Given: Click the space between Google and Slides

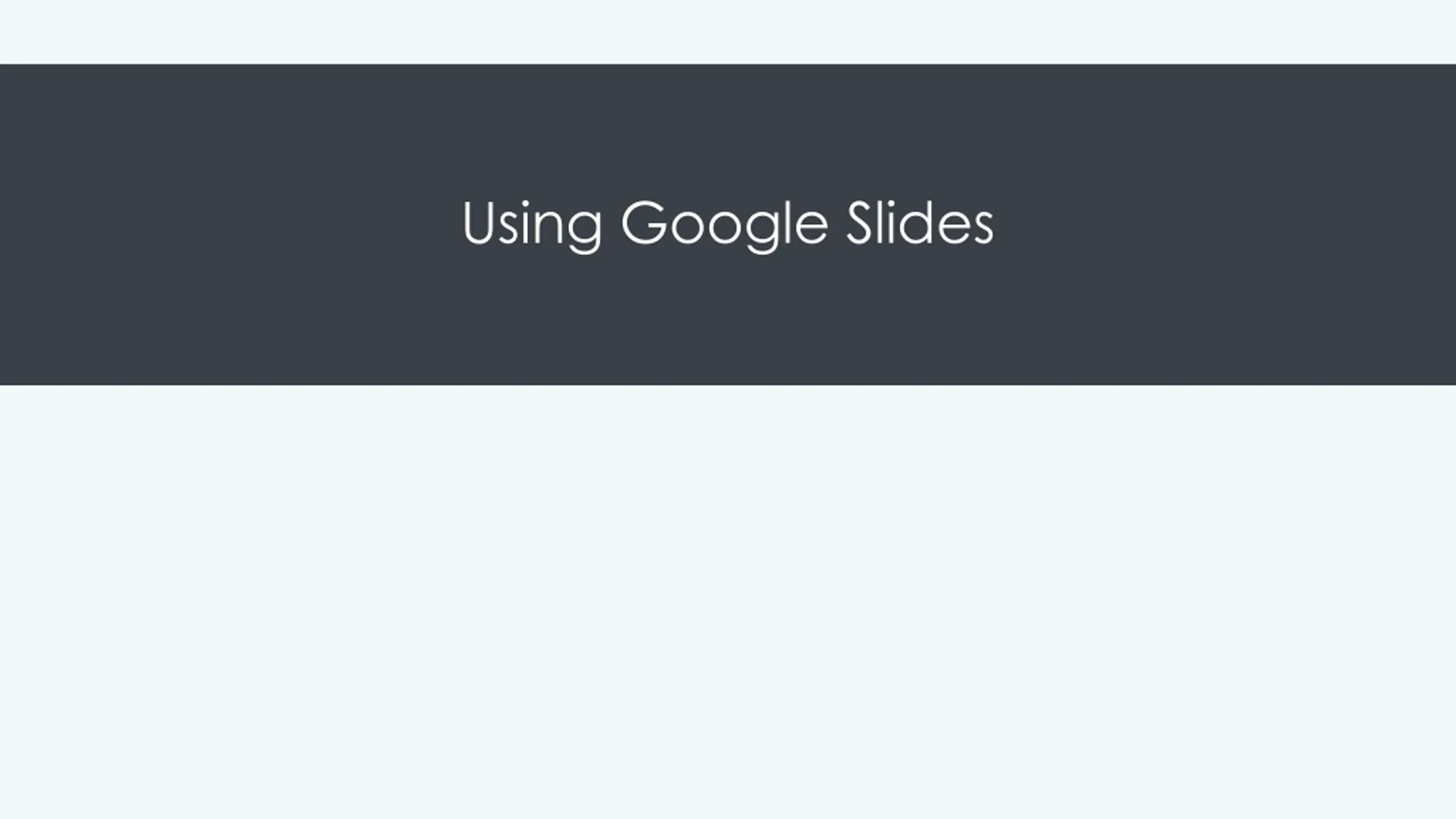Looking at the screenshot, I should point(837,225).
